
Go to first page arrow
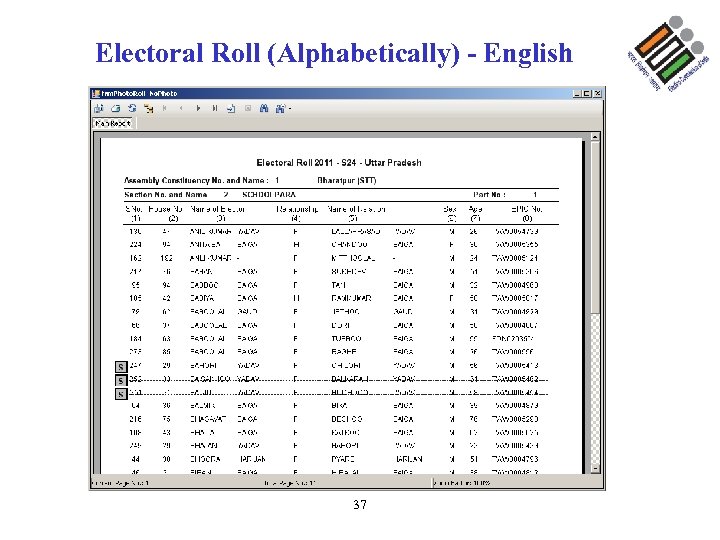[x=164, y=108]
